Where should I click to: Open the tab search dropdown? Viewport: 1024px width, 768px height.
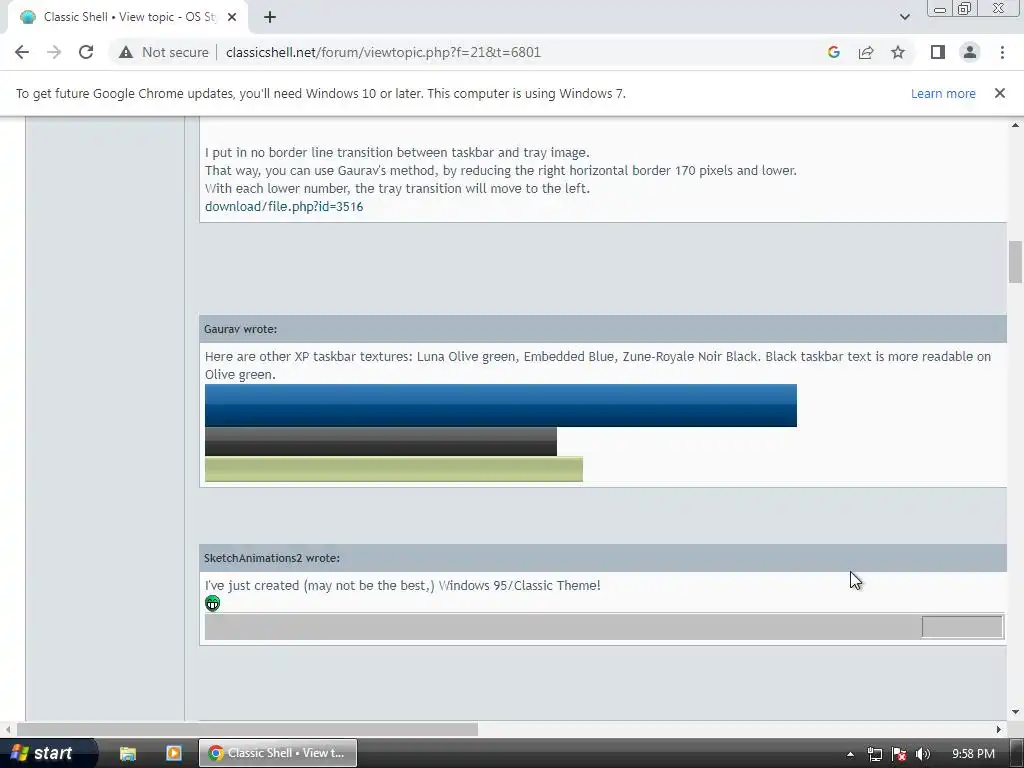coord(904,17)
